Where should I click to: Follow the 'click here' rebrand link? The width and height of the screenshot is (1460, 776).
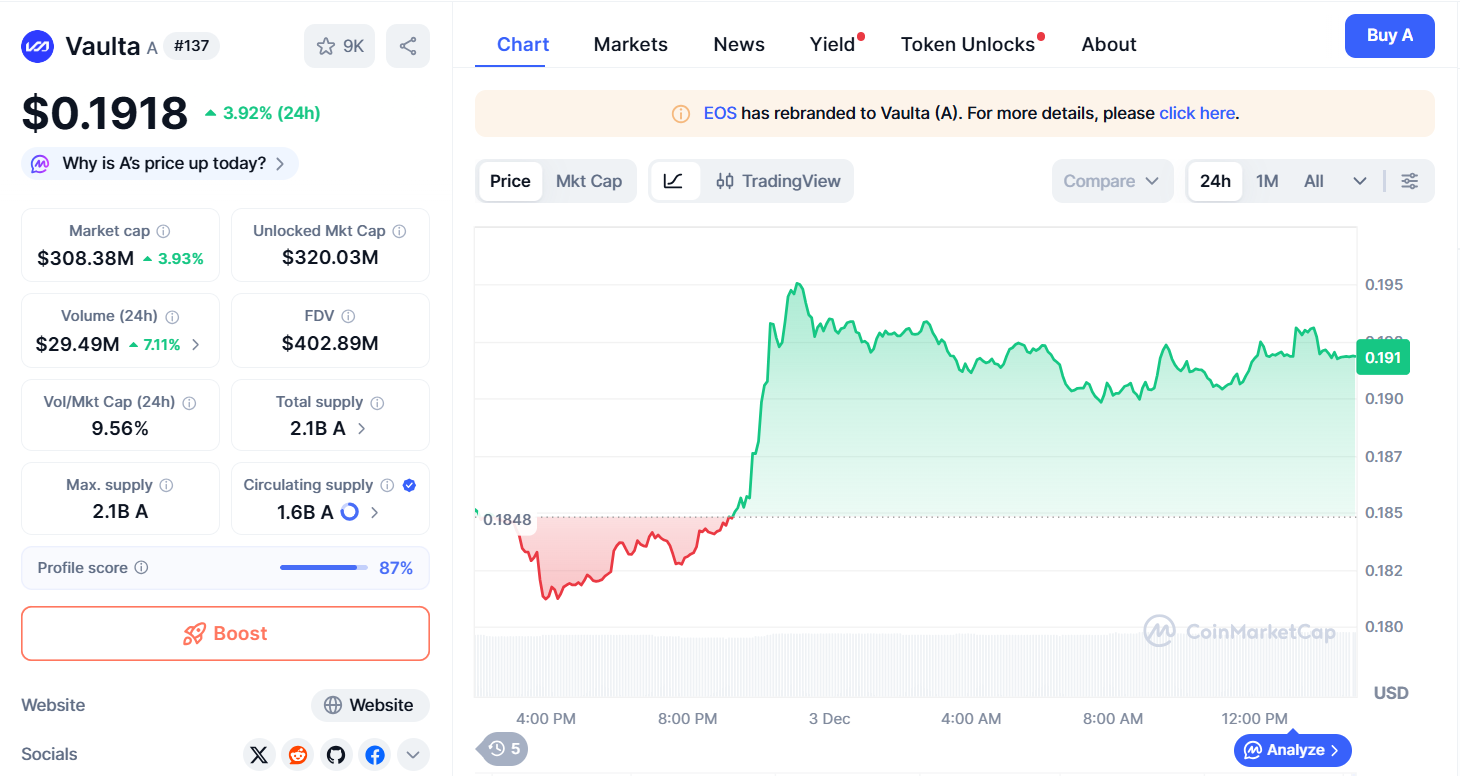click(x=1197, y=113)
